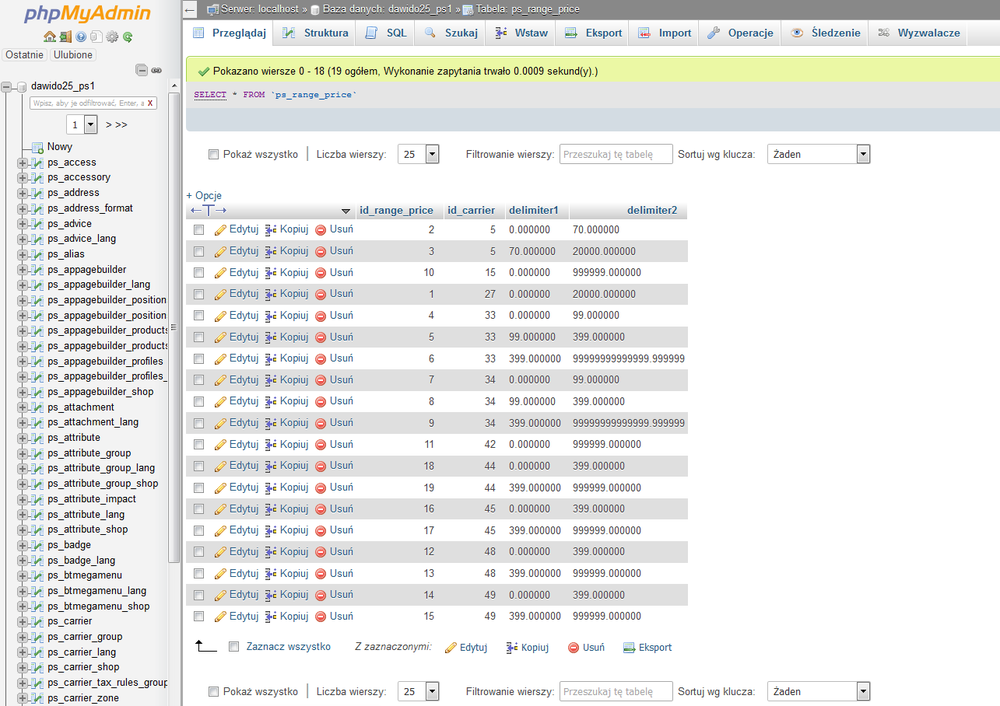The image size is (1000, 706).
Task: Open the navigation page number dropdown
Action: click(82, 124)
